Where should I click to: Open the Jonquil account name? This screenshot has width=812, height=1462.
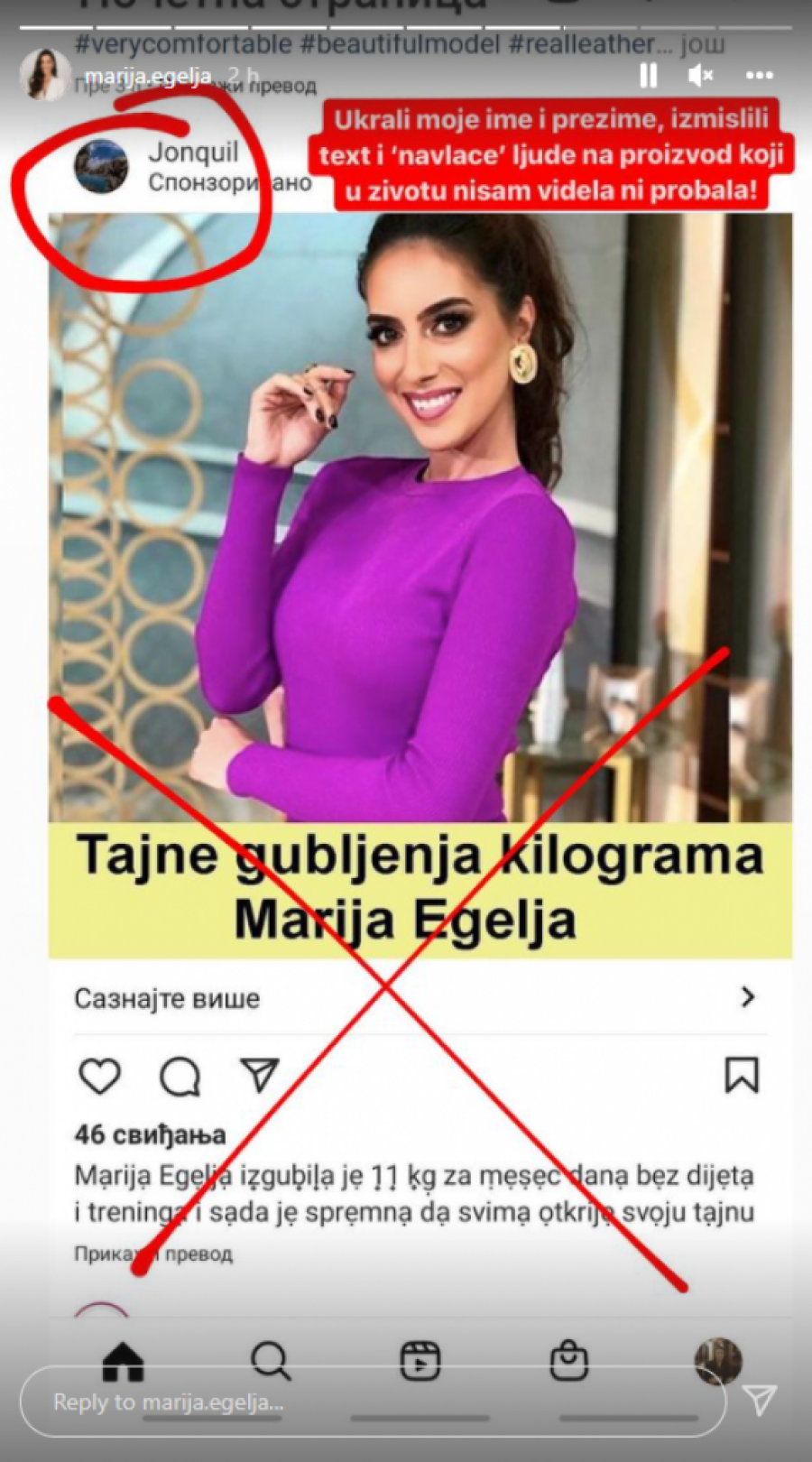tap(193, 153)
